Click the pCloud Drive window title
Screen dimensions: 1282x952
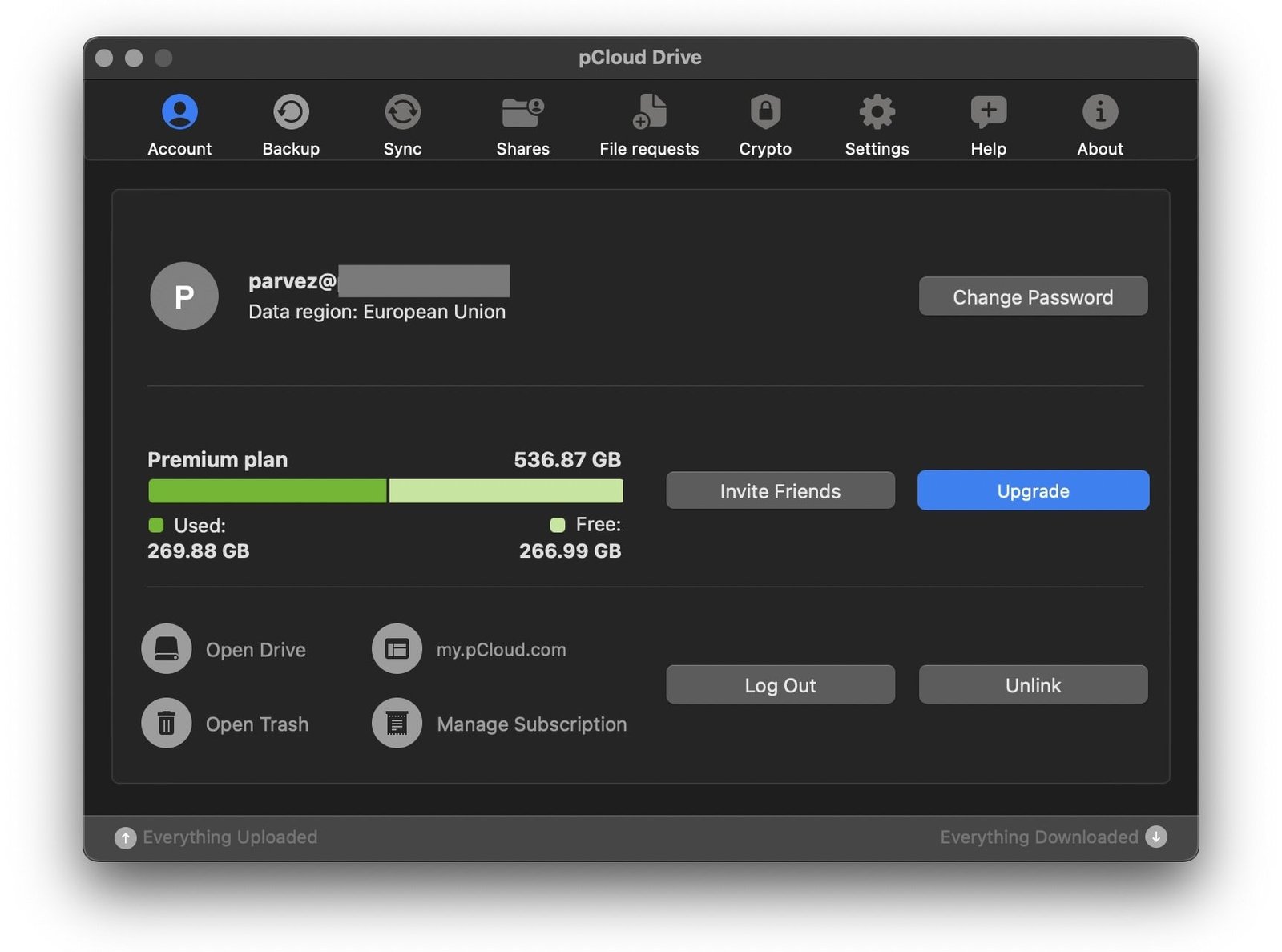click(x=640, y=58)
